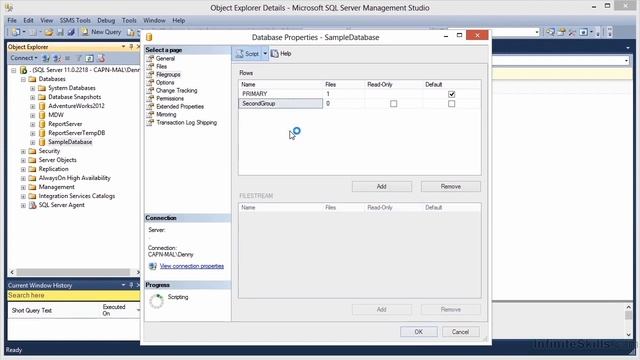Open Object Explorer window position dropdown arrow
Viewport: 640px width, 360px height.
123,47
